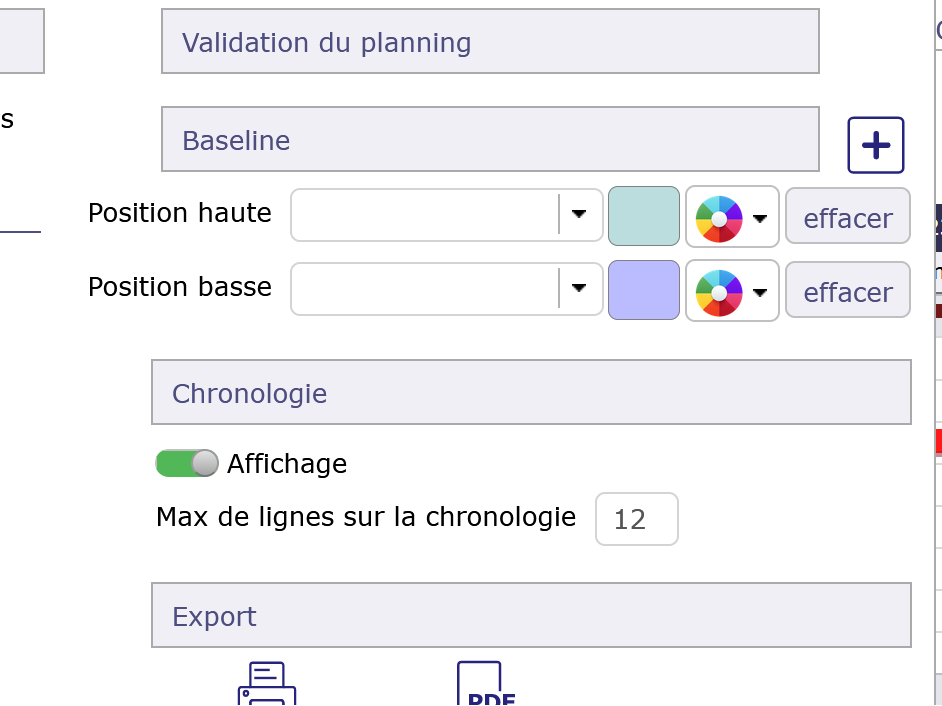The image size is (942, 706).
Task: Focus the Position haute text field
Action: [425, 215]
